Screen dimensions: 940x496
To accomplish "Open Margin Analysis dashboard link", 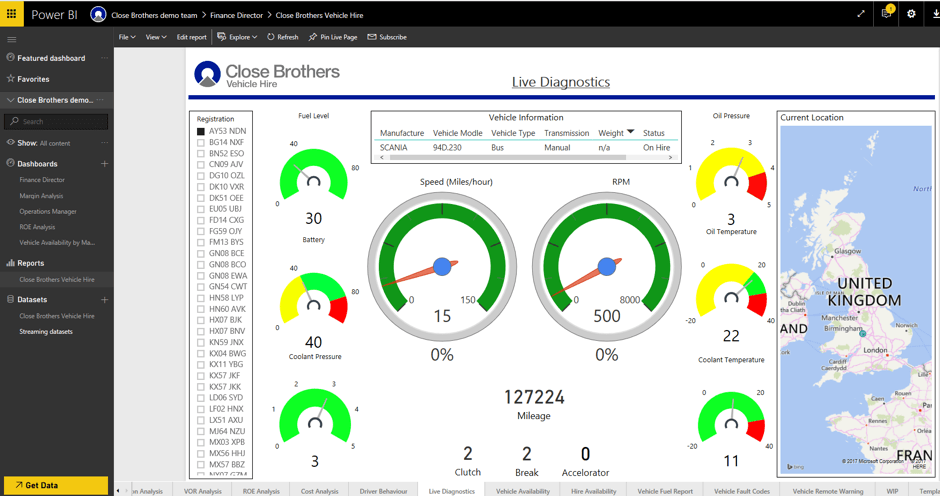I will pos(41,196).
